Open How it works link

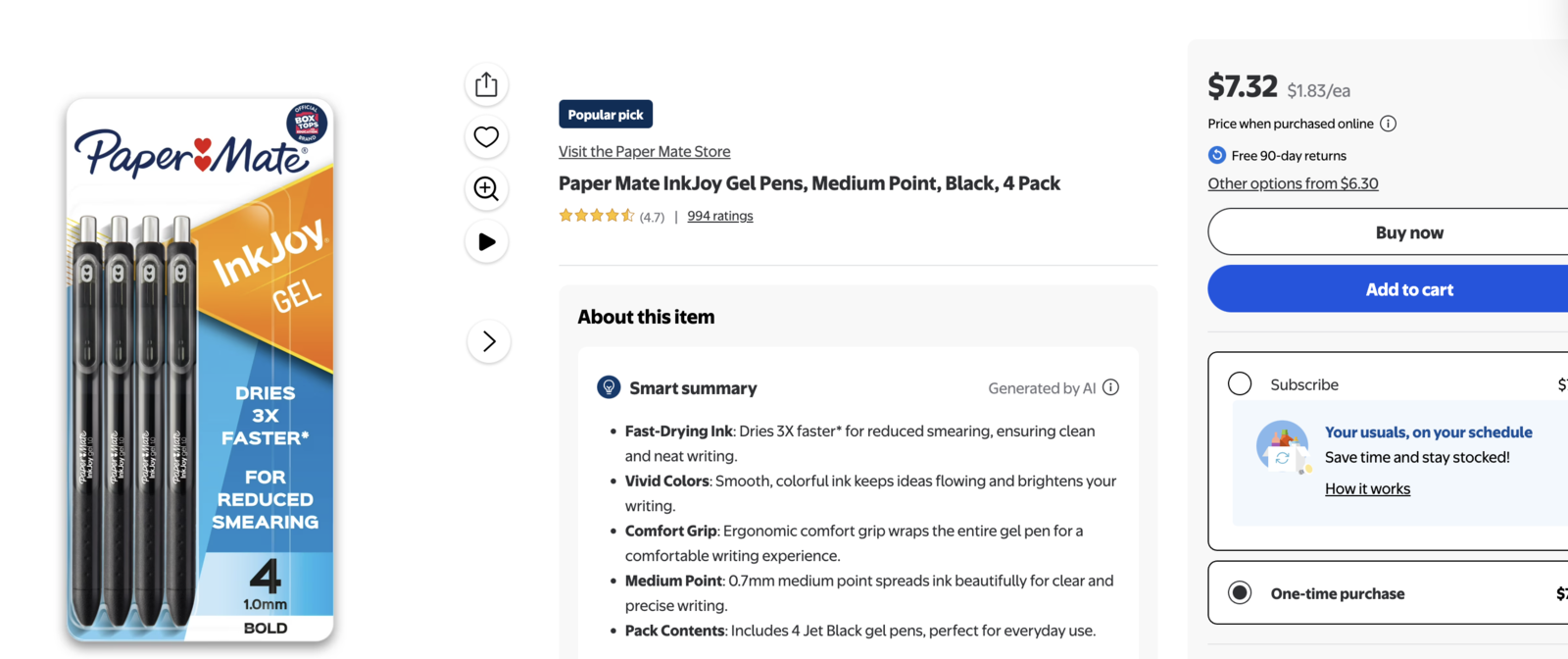pyautogui.click(x=1367, y=488)
